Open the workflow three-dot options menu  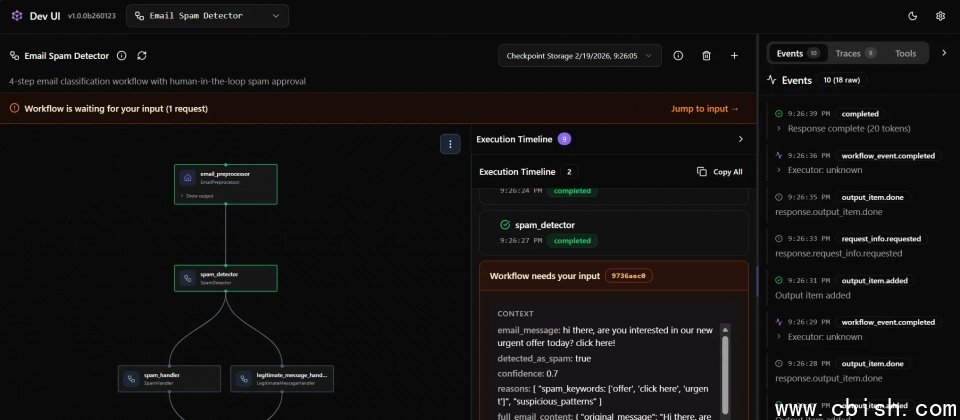coord(450,144)
